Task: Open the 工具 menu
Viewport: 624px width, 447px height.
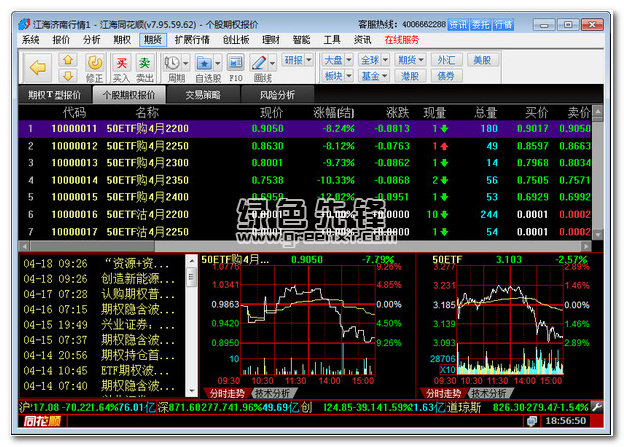Action: (332, 40)
